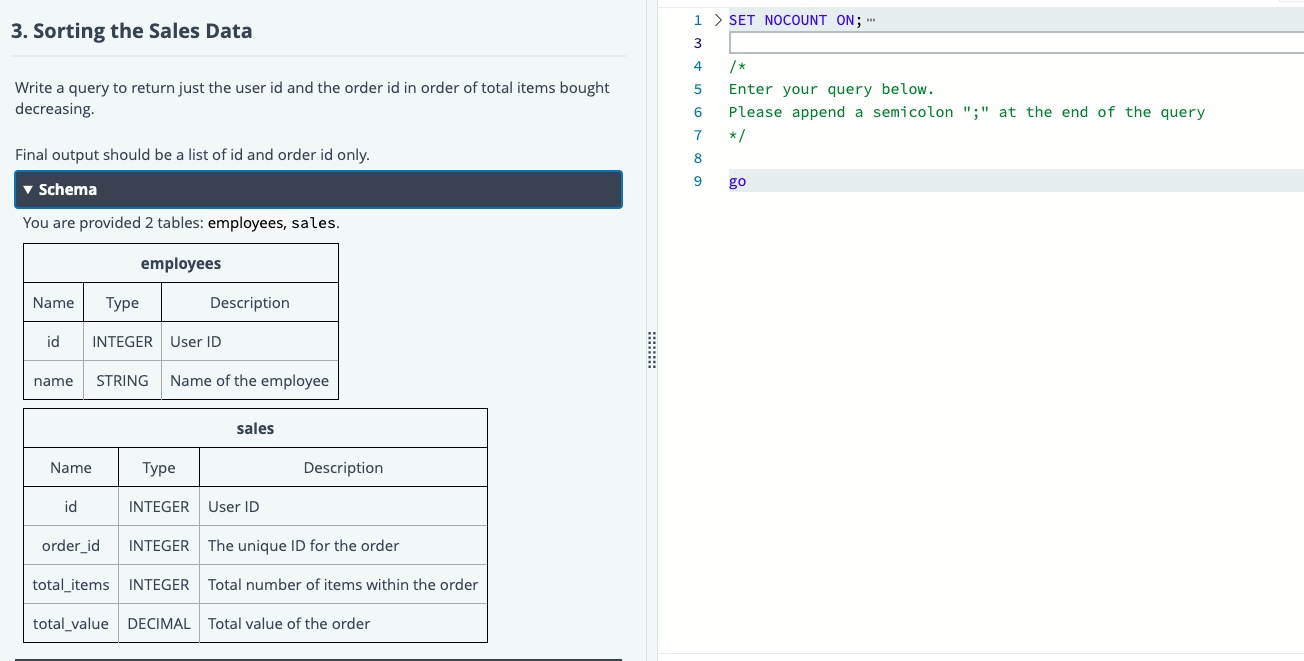Click the DECIMAL type cell
This screenshot has width=1304, height=661.
[158, 623]
